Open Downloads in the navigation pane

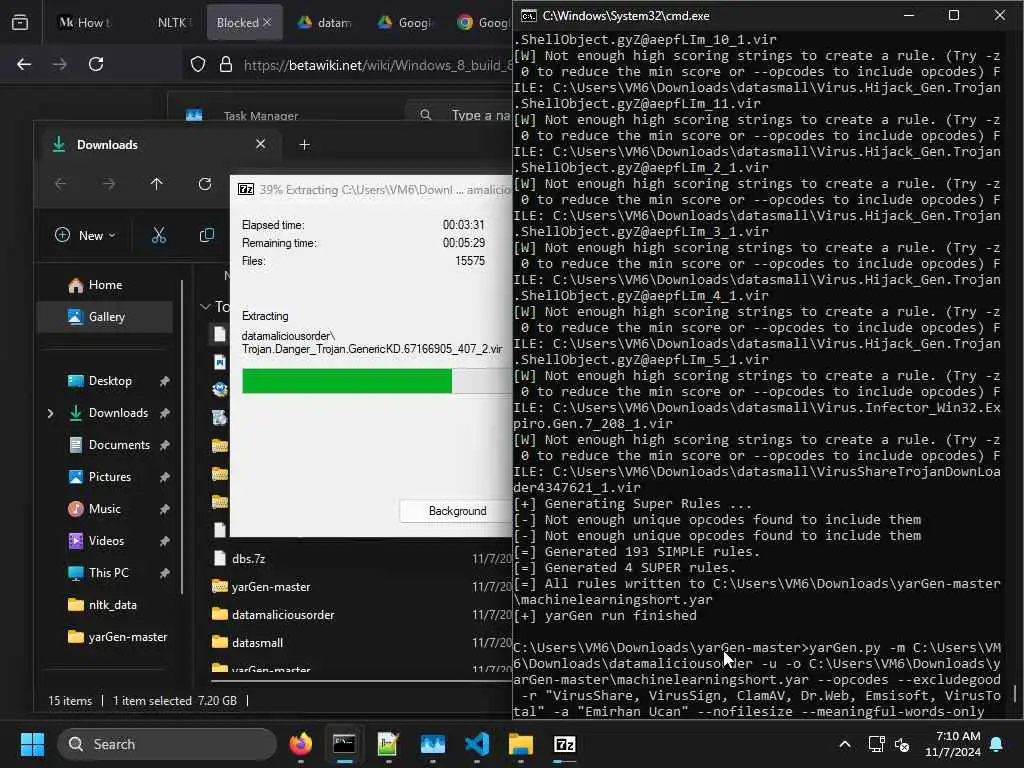pyautogui.click(x=118, y=413)
